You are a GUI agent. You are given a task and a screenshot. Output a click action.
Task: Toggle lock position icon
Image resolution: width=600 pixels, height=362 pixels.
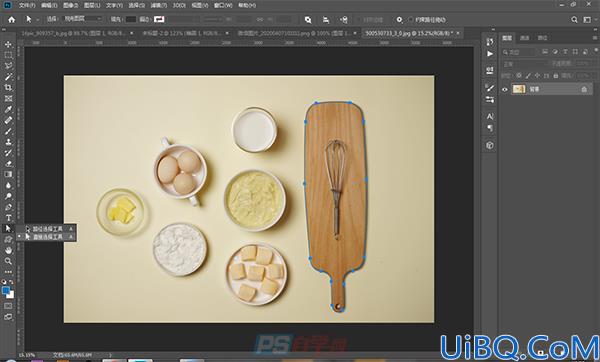538,76
